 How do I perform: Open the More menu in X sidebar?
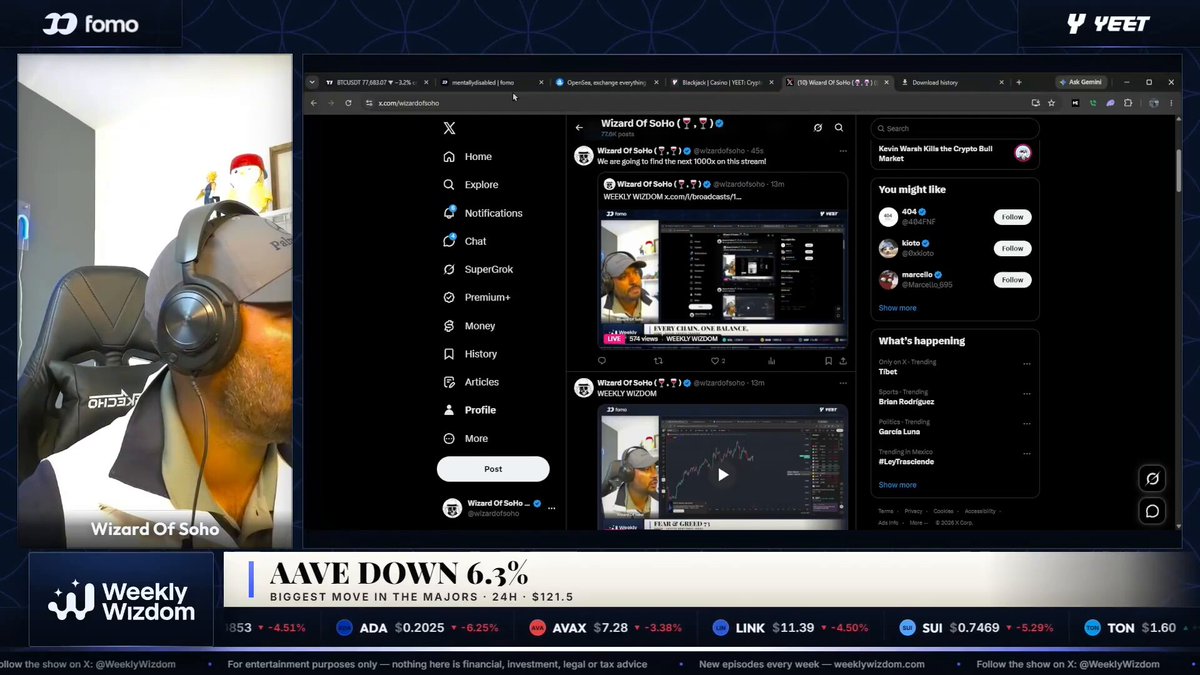point(465,438)
